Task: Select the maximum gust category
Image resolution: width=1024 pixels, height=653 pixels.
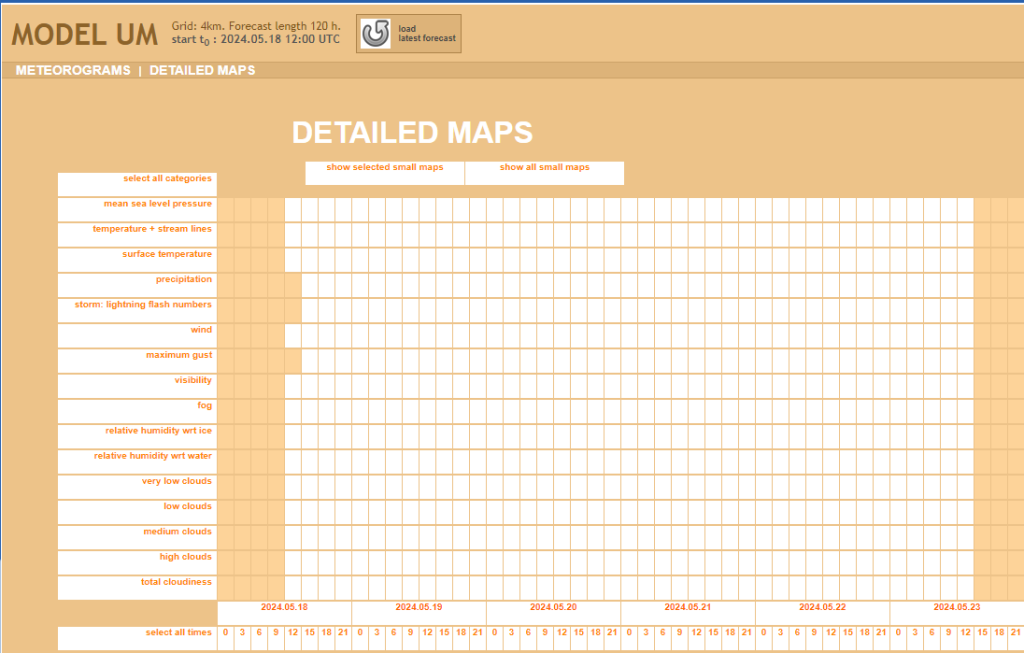Action: [x=178, y=355]
